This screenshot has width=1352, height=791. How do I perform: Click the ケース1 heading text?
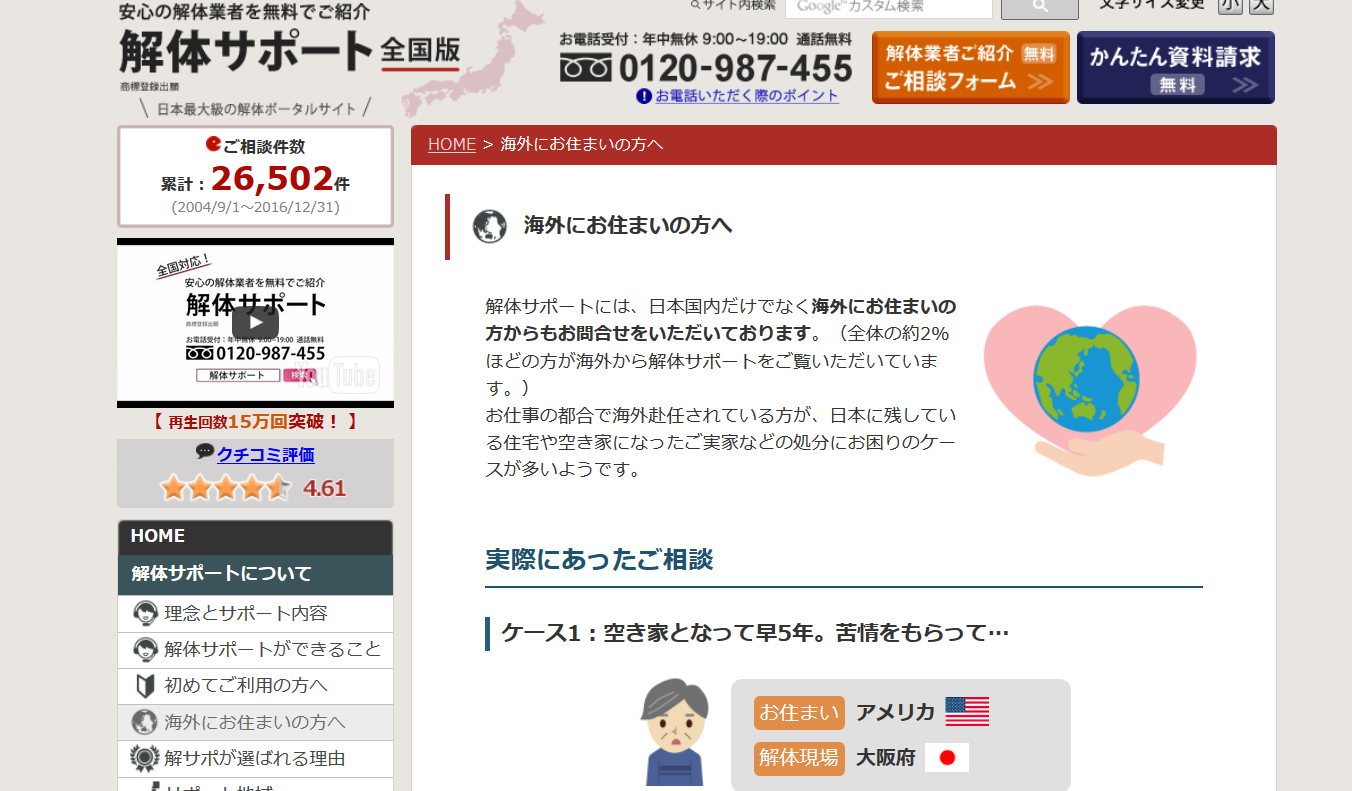755,633
